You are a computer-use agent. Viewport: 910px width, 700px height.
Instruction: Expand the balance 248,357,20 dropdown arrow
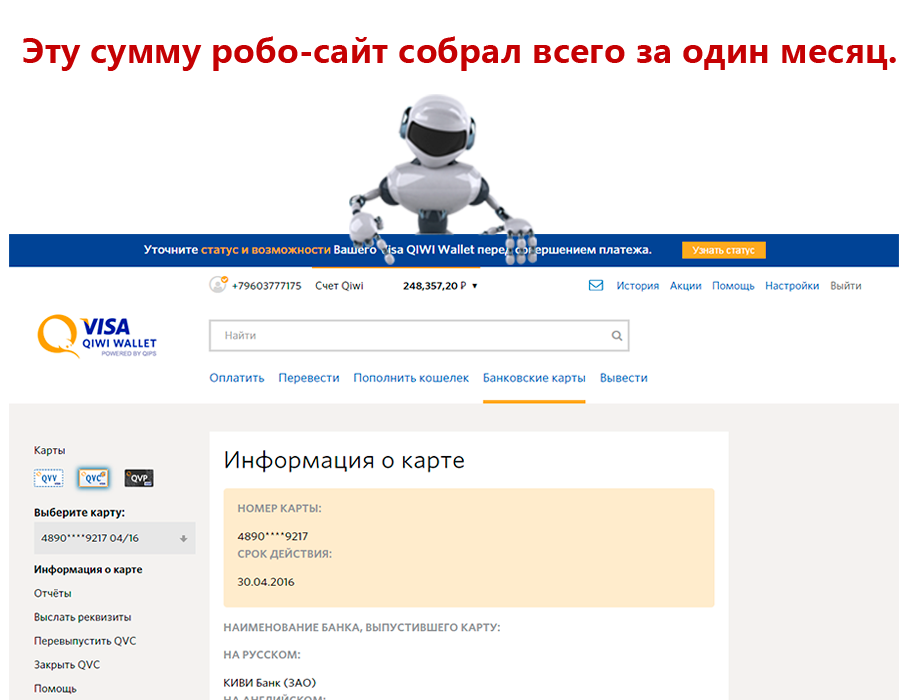pyautogui.click(x=475, y=286)
